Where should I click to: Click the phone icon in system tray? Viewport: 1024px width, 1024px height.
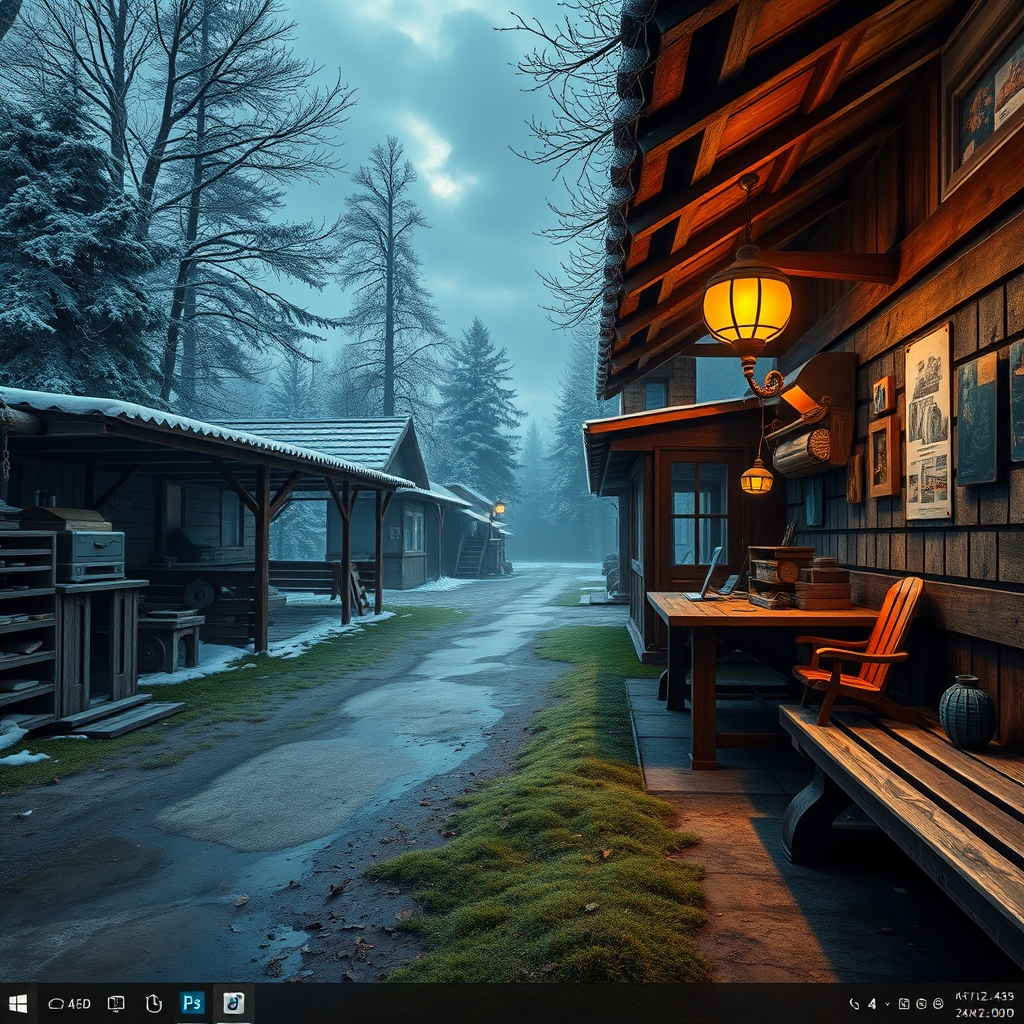tap(854, 1003)
